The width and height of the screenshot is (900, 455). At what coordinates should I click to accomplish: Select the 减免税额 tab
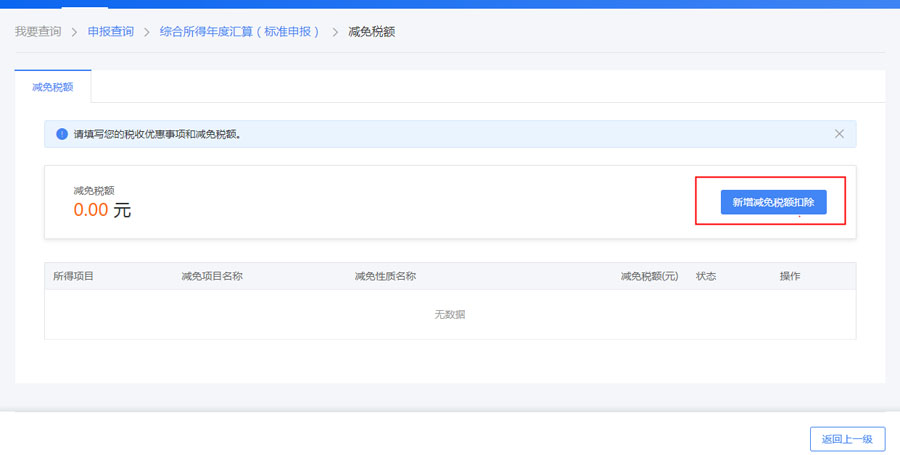pos(52,87)
